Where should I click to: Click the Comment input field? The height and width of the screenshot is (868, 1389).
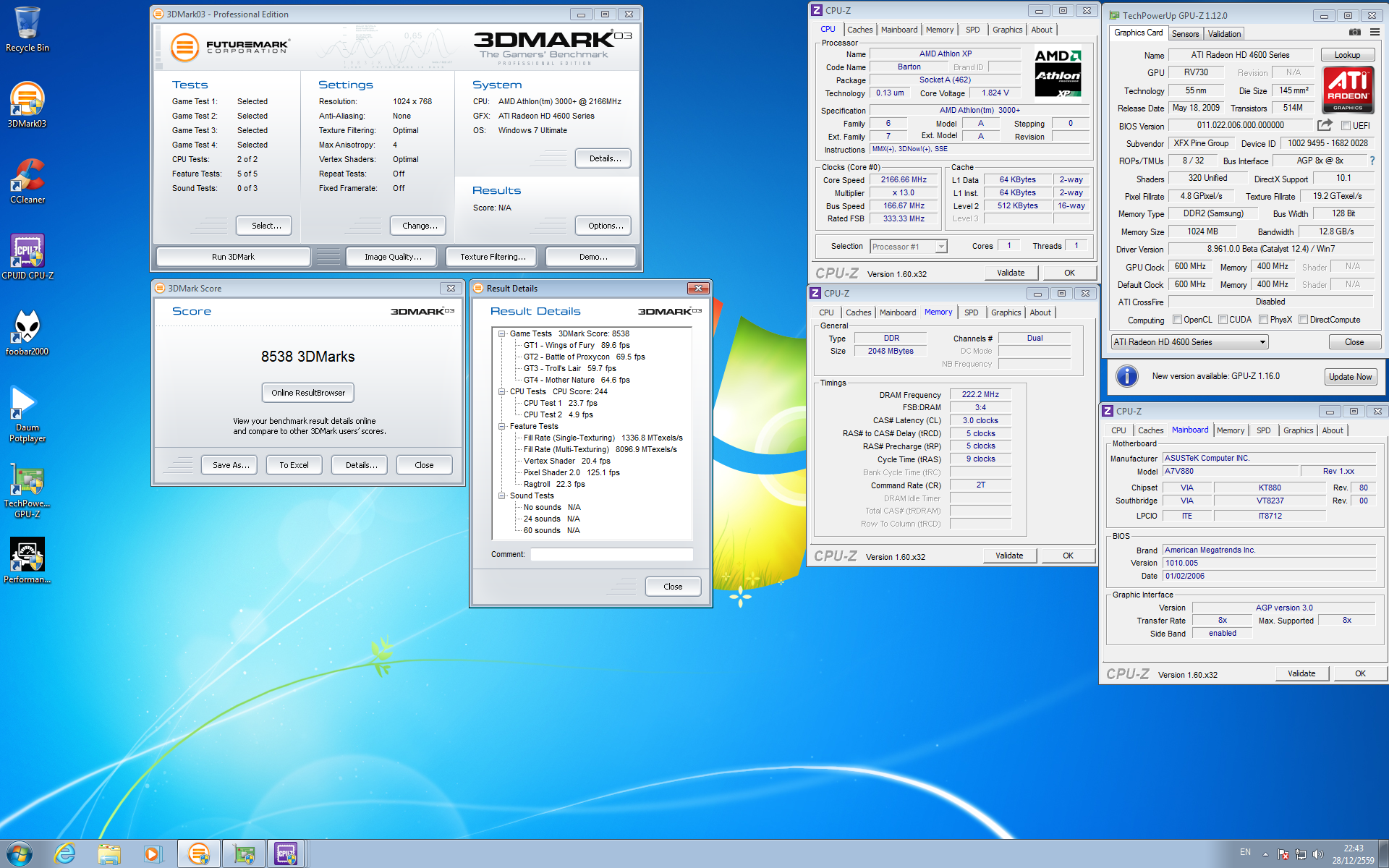point(611,555)
